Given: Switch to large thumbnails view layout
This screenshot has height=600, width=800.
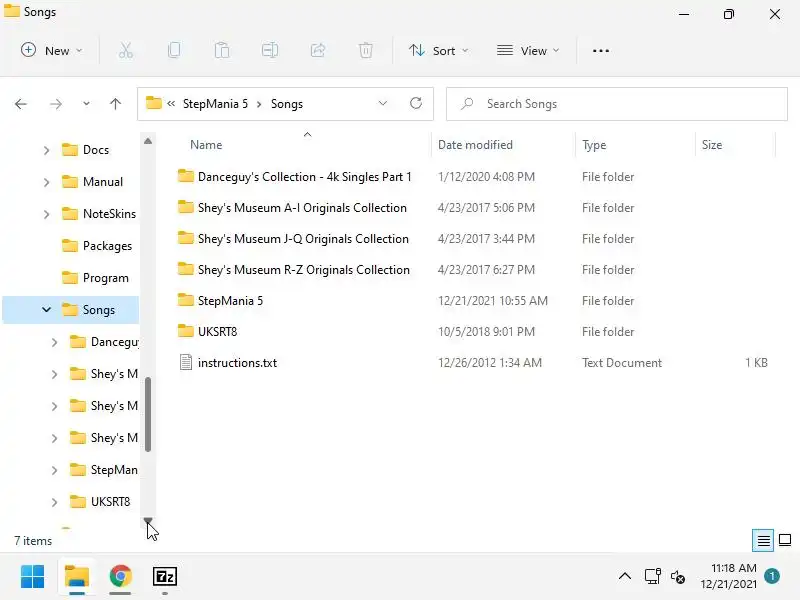Looking at the screenshot, I should point(785,540).
